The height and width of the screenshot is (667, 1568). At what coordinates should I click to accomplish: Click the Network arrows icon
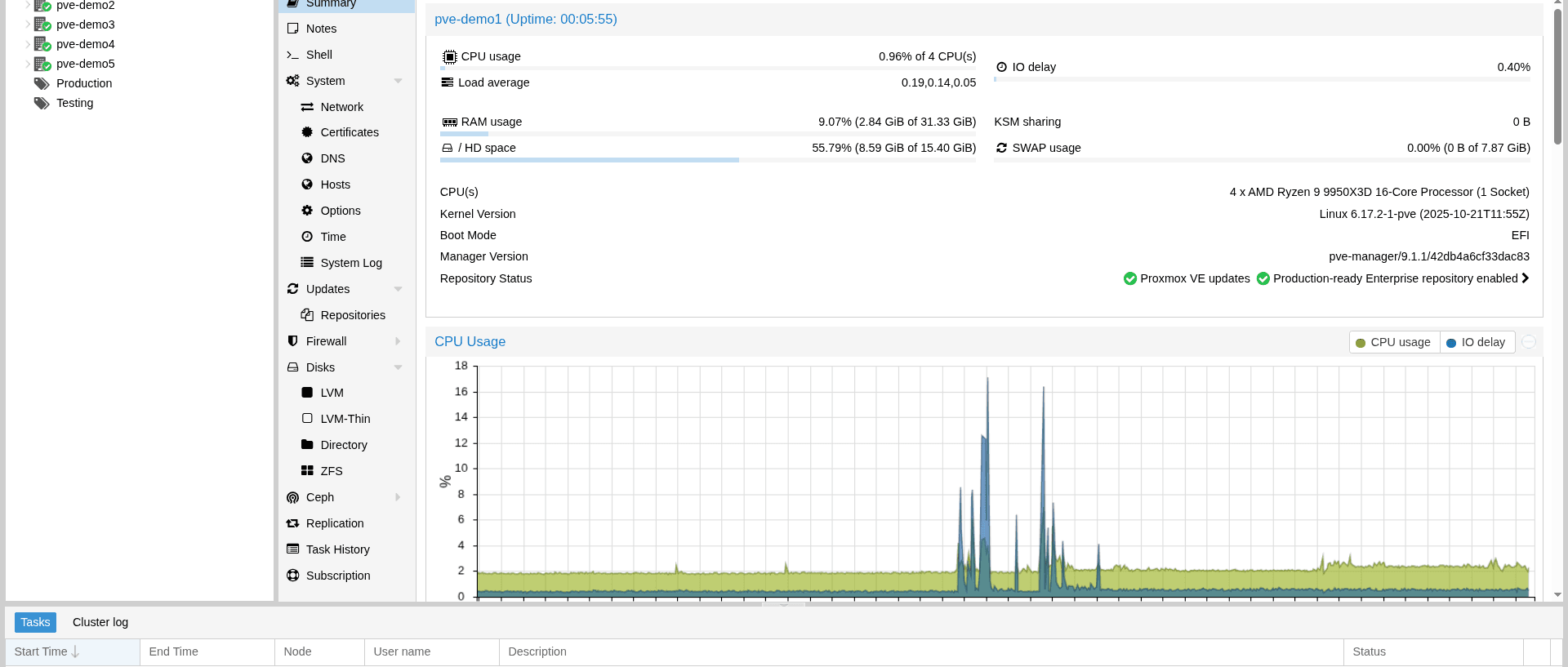pyautogui.click(x=307, y=107)
